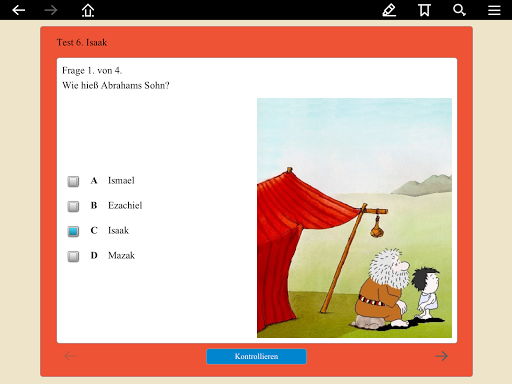
Task: Uncheck answer C Isaak
Action: pyautogui.click(x=73, y=231)
